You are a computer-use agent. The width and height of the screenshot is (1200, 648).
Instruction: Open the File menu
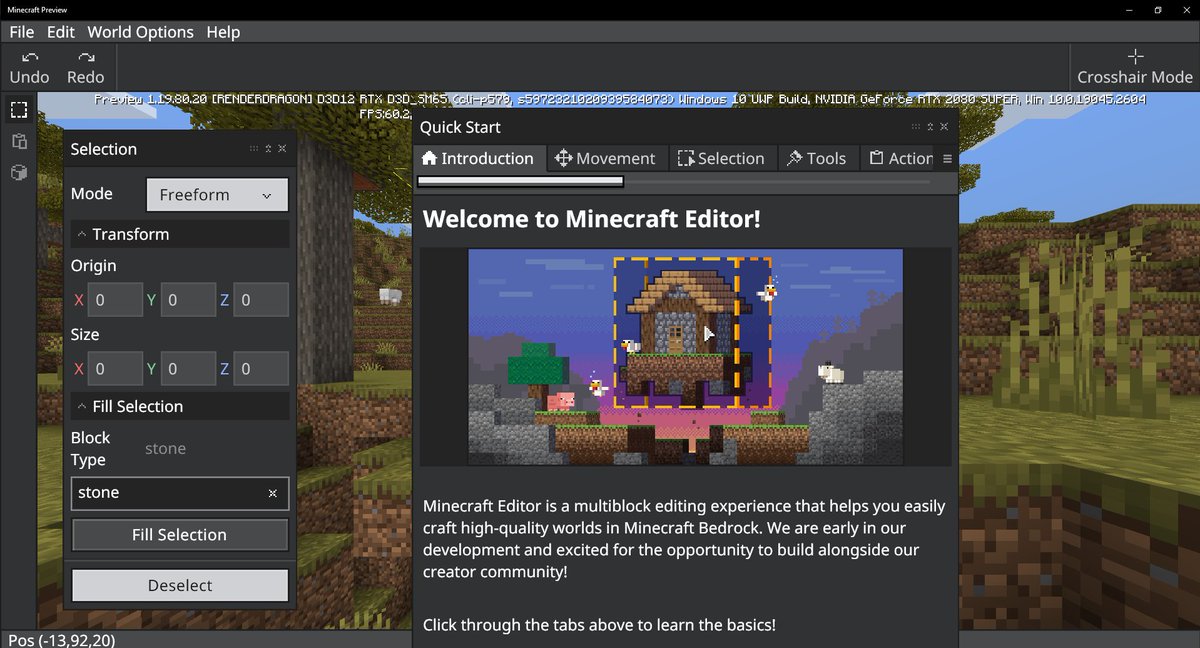[21, 32]
